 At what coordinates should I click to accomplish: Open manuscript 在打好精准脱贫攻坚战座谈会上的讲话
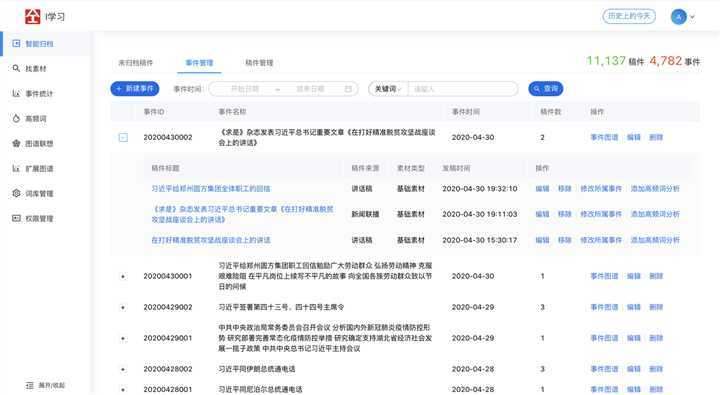[x=211, y=240]
